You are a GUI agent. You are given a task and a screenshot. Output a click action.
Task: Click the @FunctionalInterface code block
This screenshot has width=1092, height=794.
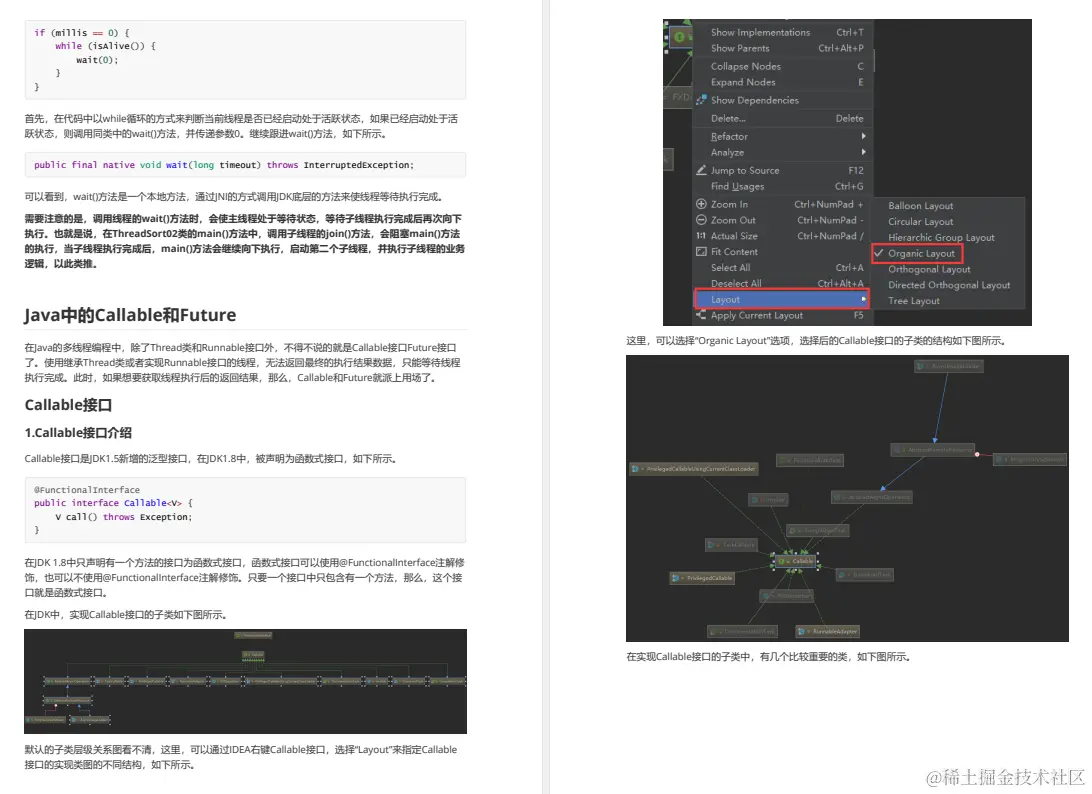pyautogui.click(x=245, y=510)
